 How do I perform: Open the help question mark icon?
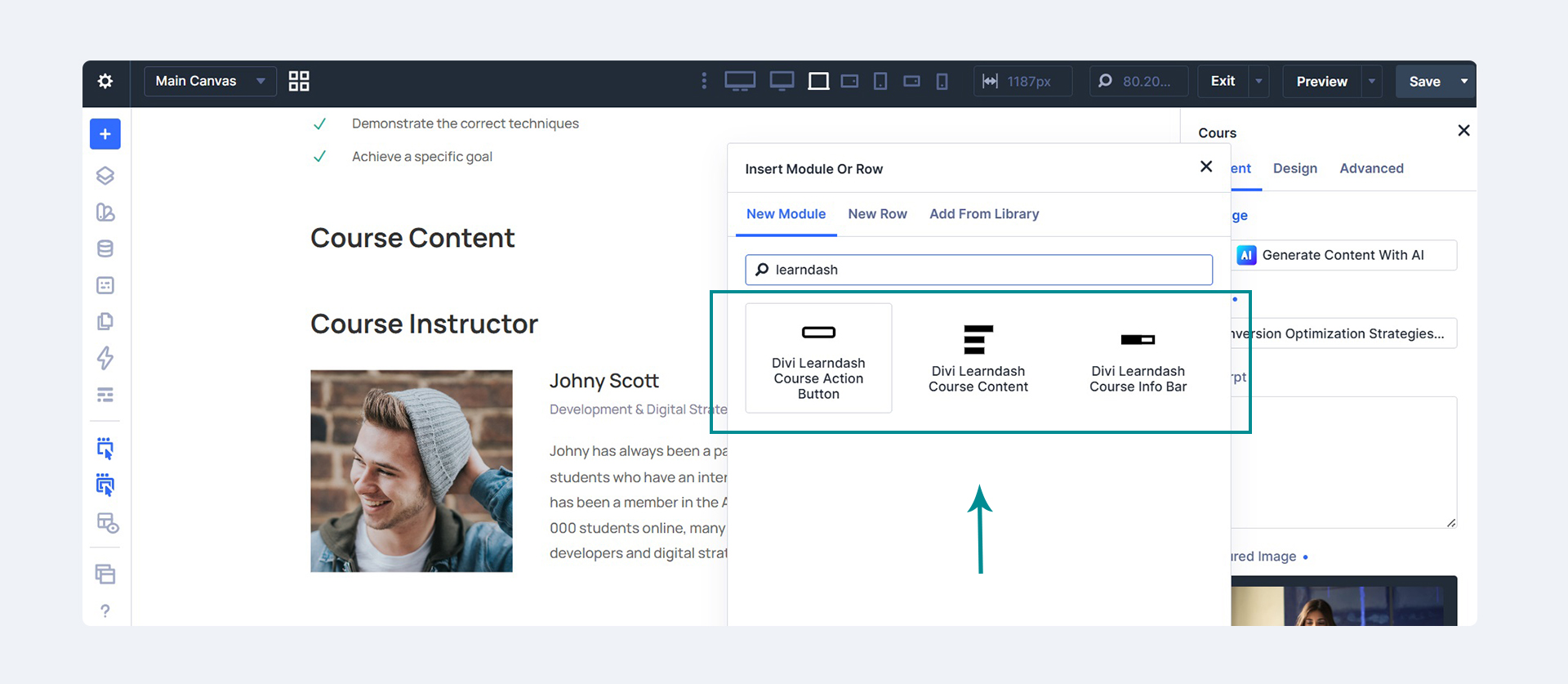tap(105, 610)
